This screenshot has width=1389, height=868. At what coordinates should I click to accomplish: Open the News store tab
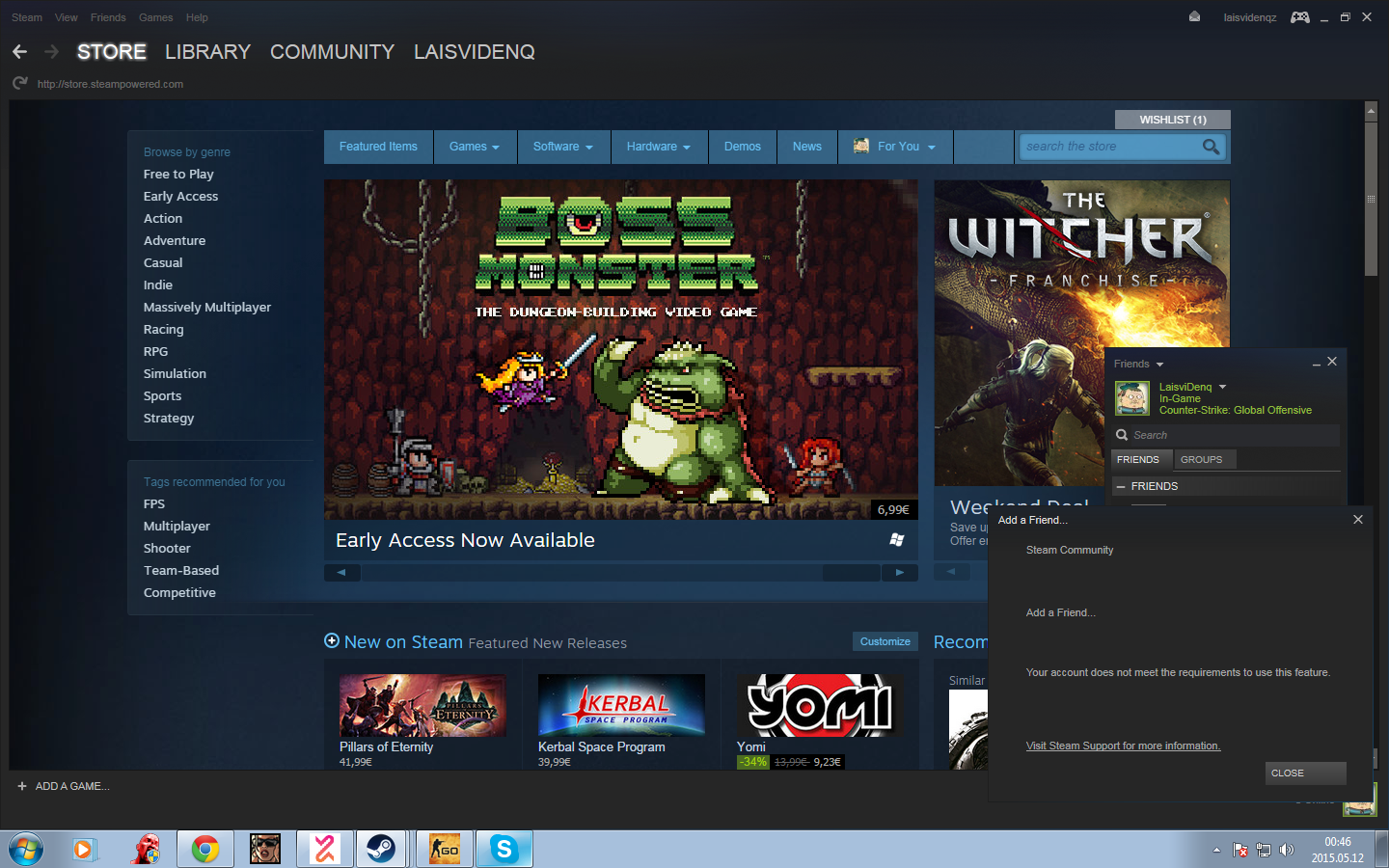point(807,147)
